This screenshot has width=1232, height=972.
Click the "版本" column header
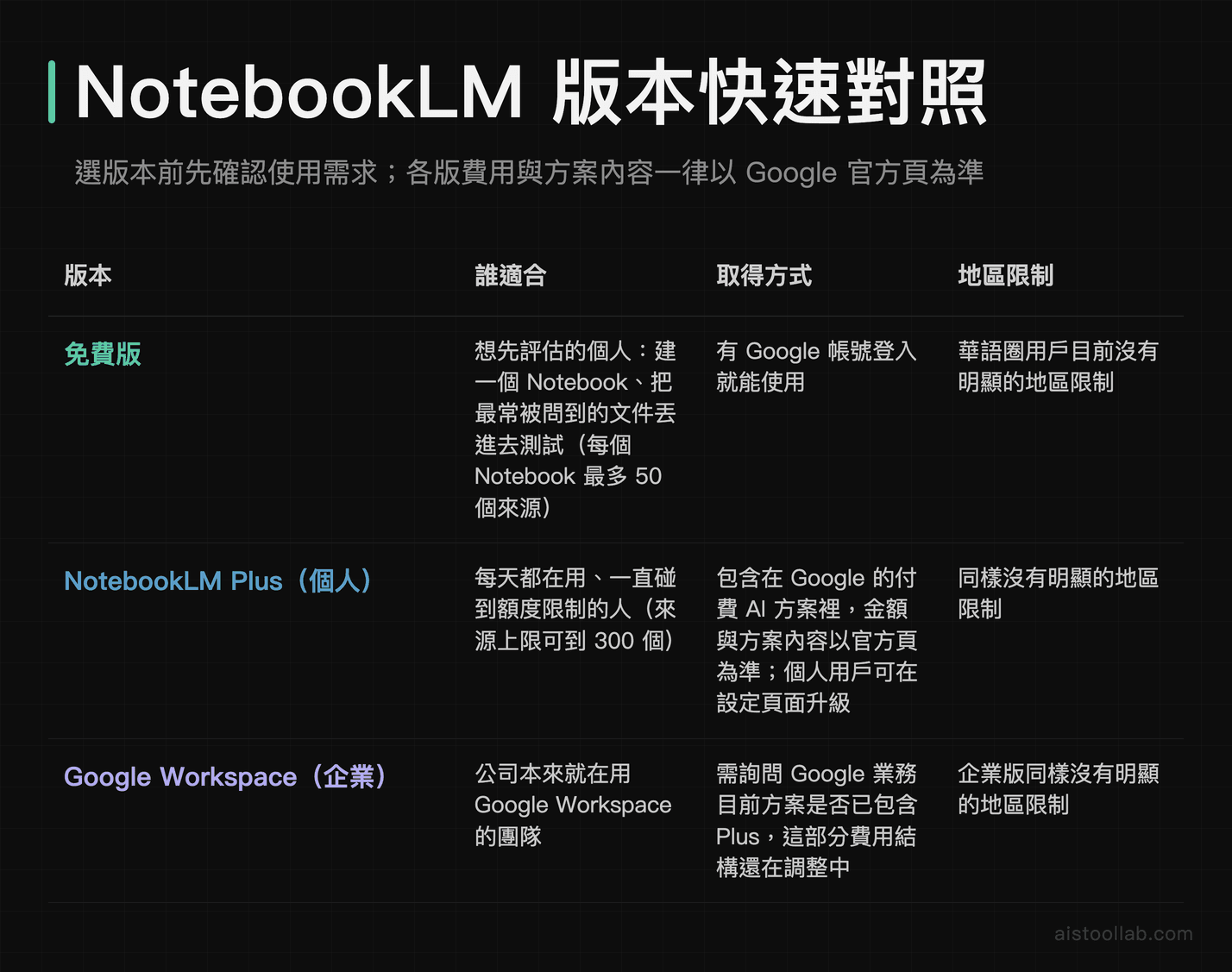coord(88,276)
